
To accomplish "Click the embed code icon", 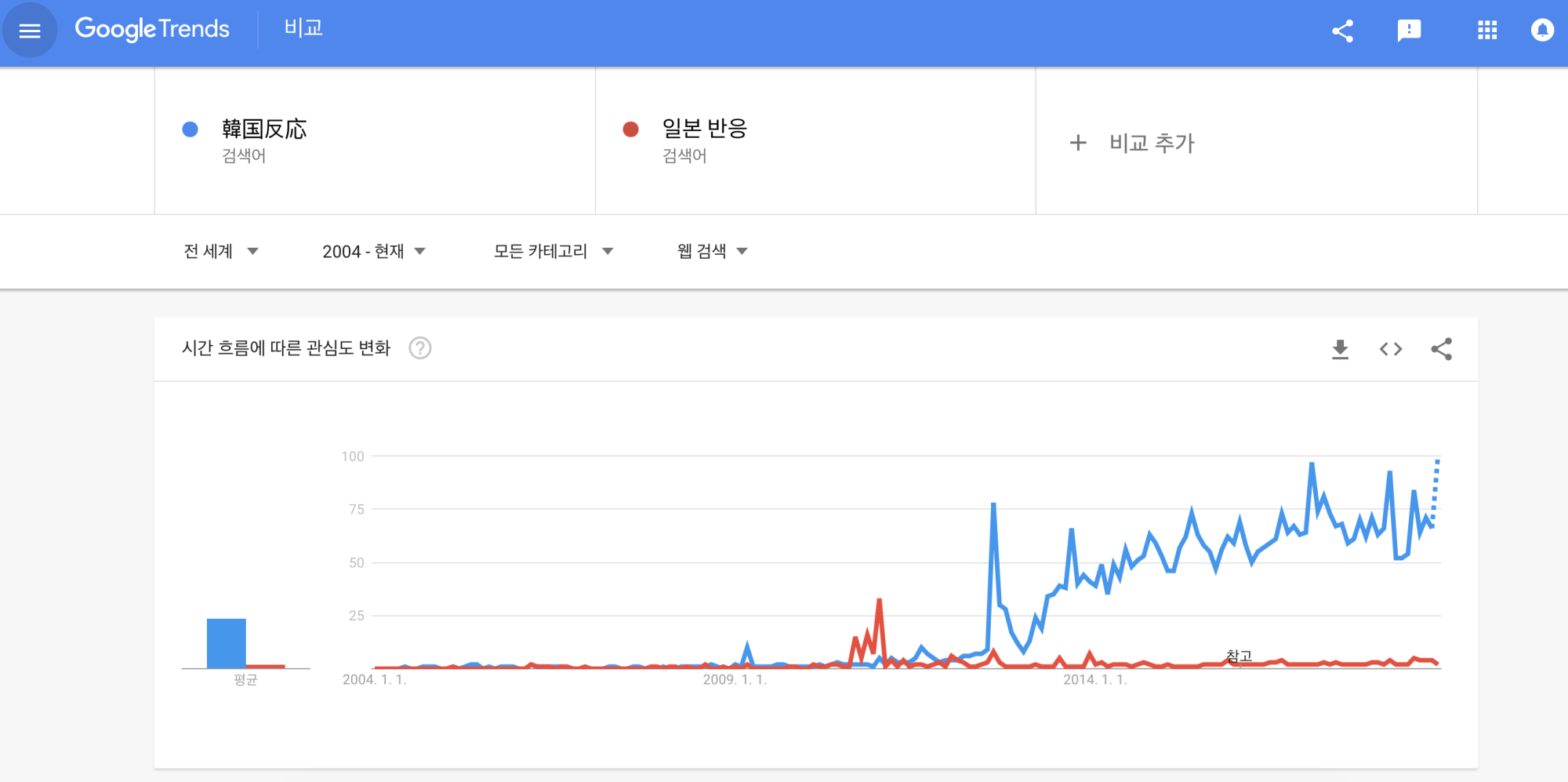I will [1390, 349].
